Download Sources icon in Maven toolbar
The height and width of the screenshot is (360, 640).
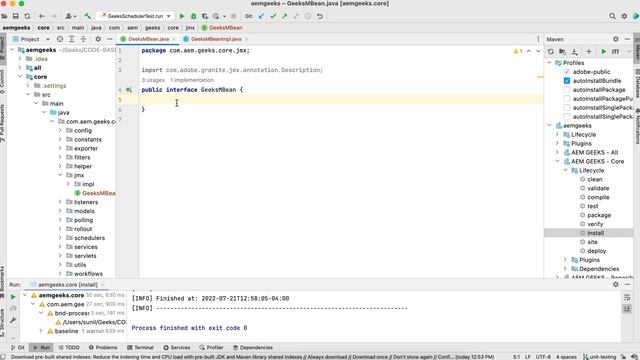574,51
